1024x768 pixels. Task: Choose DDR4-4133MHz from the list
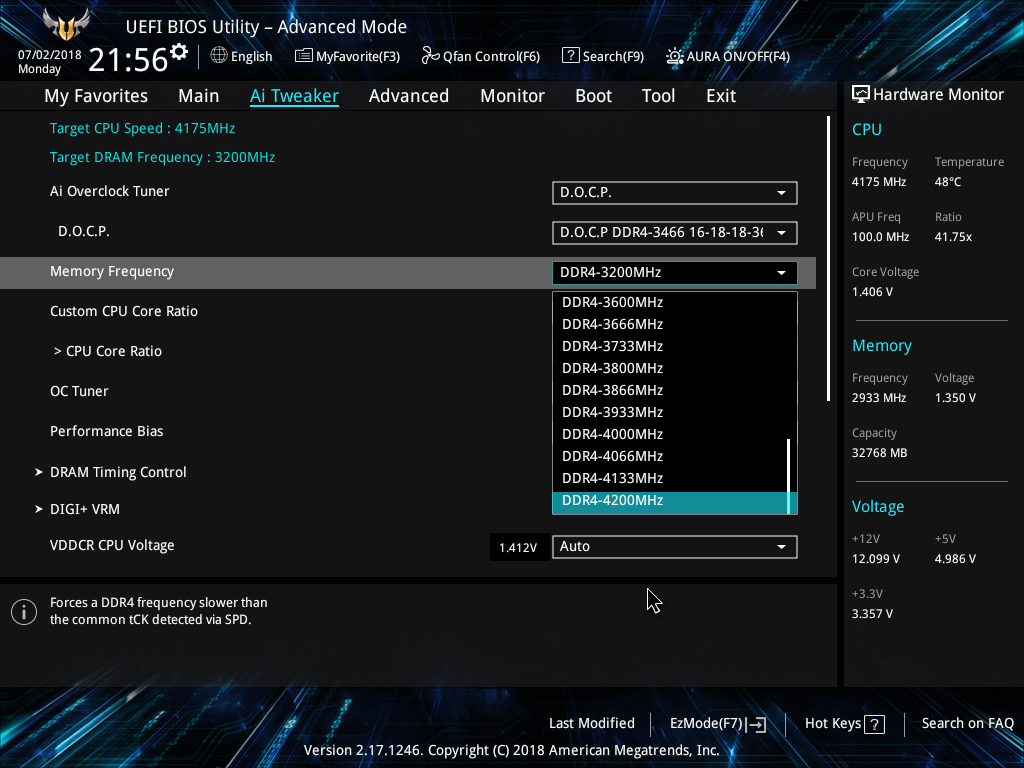click(x=671, y=478)
